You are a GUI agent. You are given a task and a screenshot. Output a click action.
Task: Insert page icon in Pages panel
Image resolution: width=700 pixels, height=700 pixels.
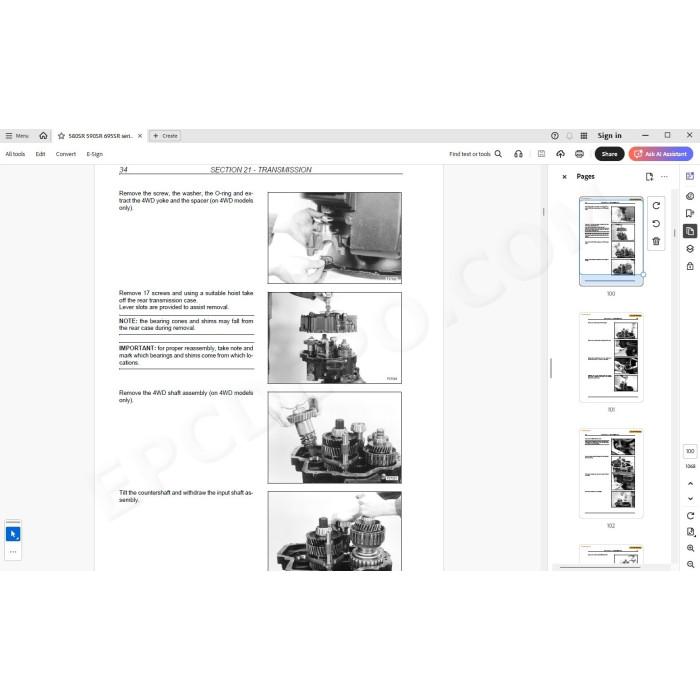coord(649,177)
